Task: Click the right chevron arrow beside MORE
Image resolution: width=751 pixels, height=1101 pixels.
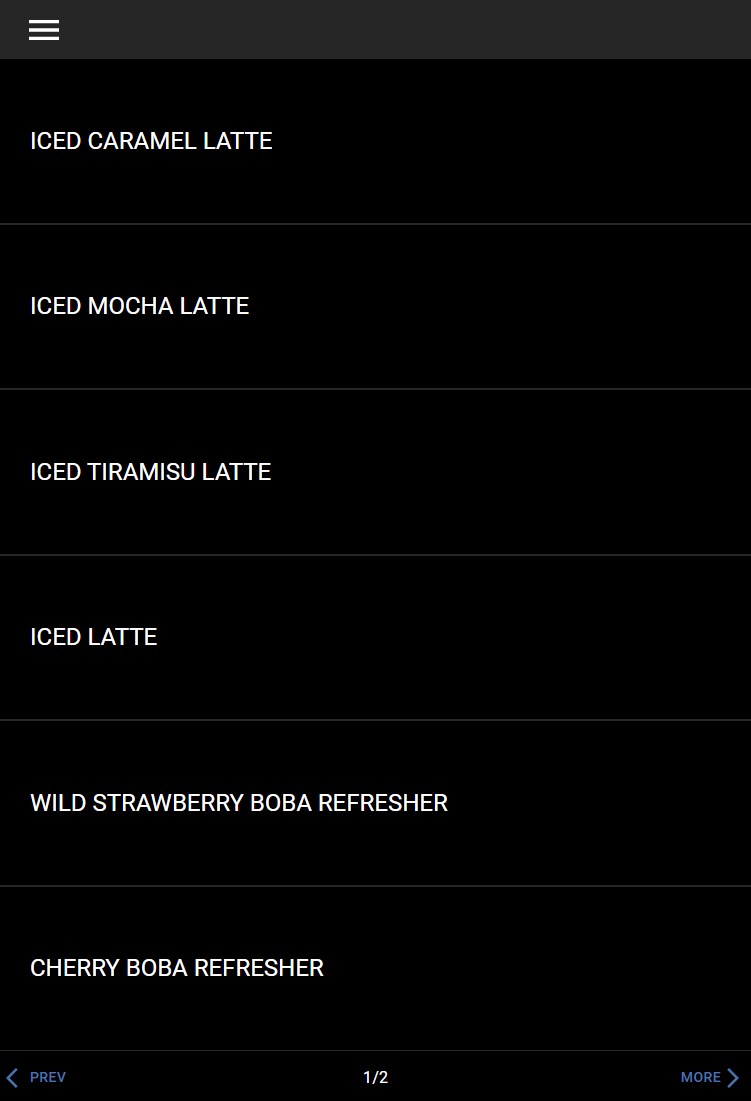Action: (733, 1077)
